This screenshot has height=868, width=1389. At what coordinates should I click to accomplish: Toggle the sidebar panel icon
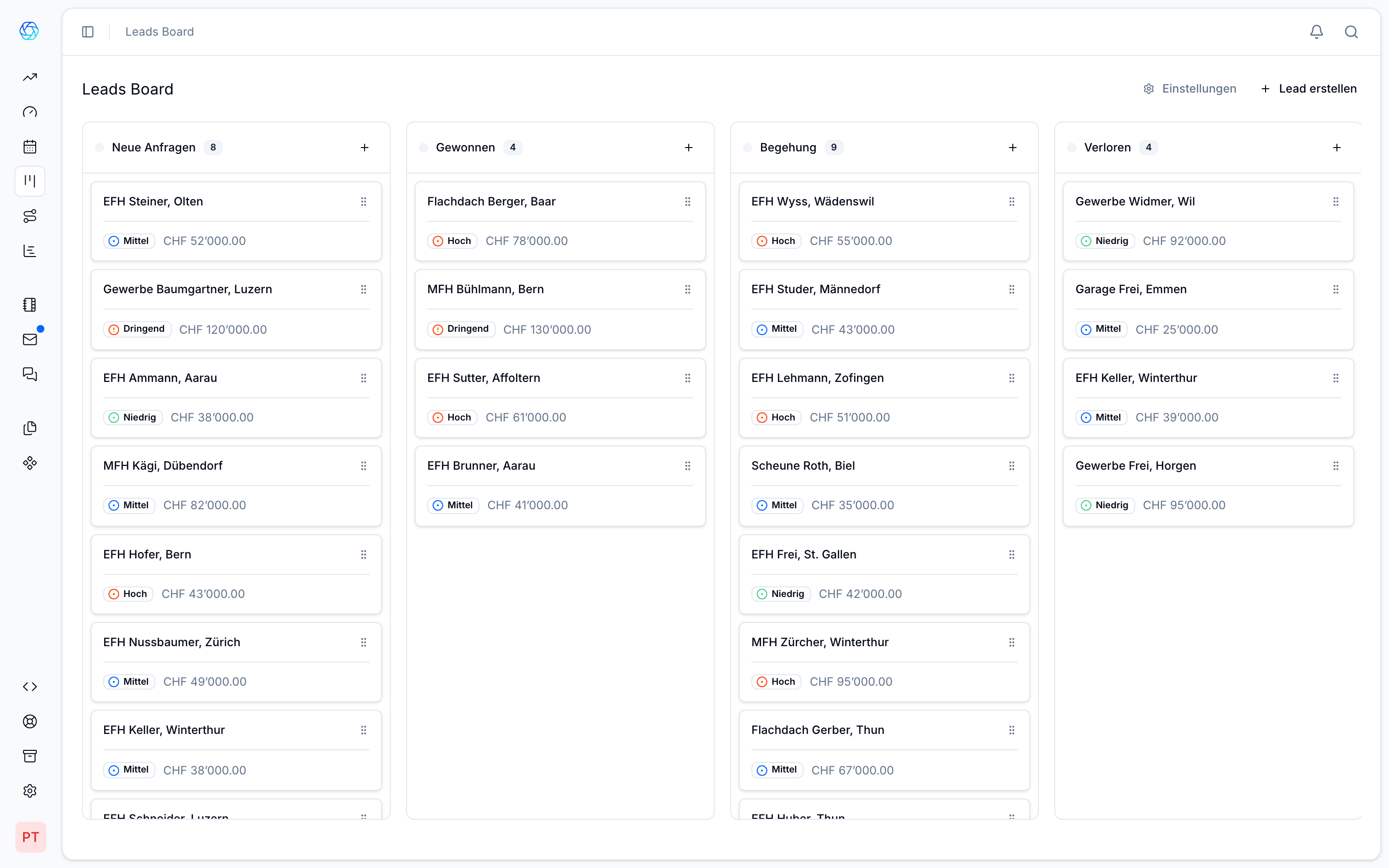88,31
